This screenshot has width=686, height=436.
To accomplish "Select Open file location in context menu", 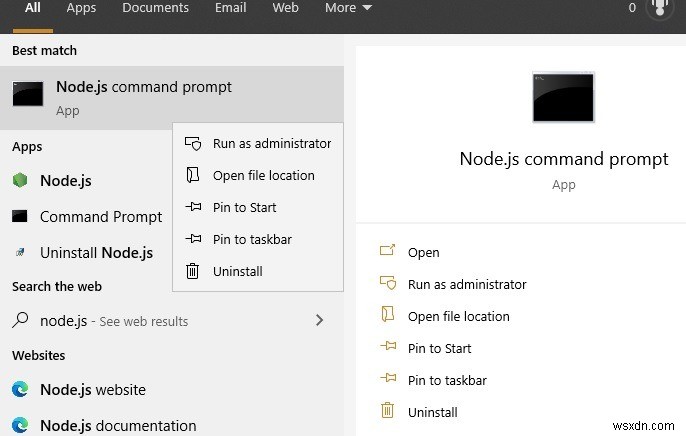I will click(263, 175).
